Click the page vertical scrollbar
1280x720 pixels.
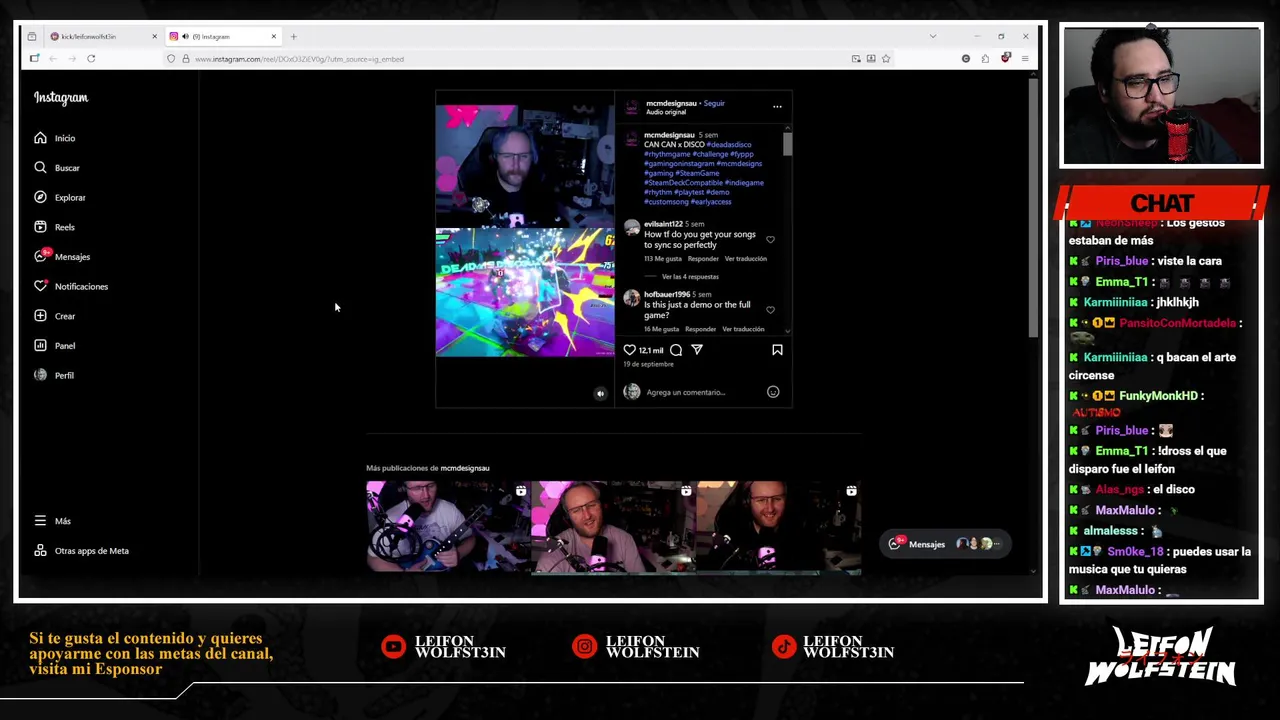(x=1033, y=208)
